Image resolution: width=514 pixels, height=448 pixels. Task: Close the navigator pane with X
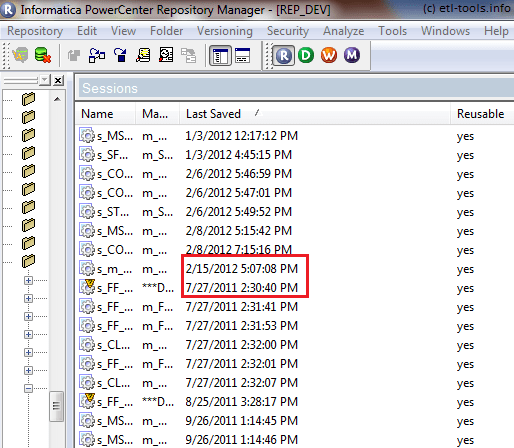coord(58,80)
